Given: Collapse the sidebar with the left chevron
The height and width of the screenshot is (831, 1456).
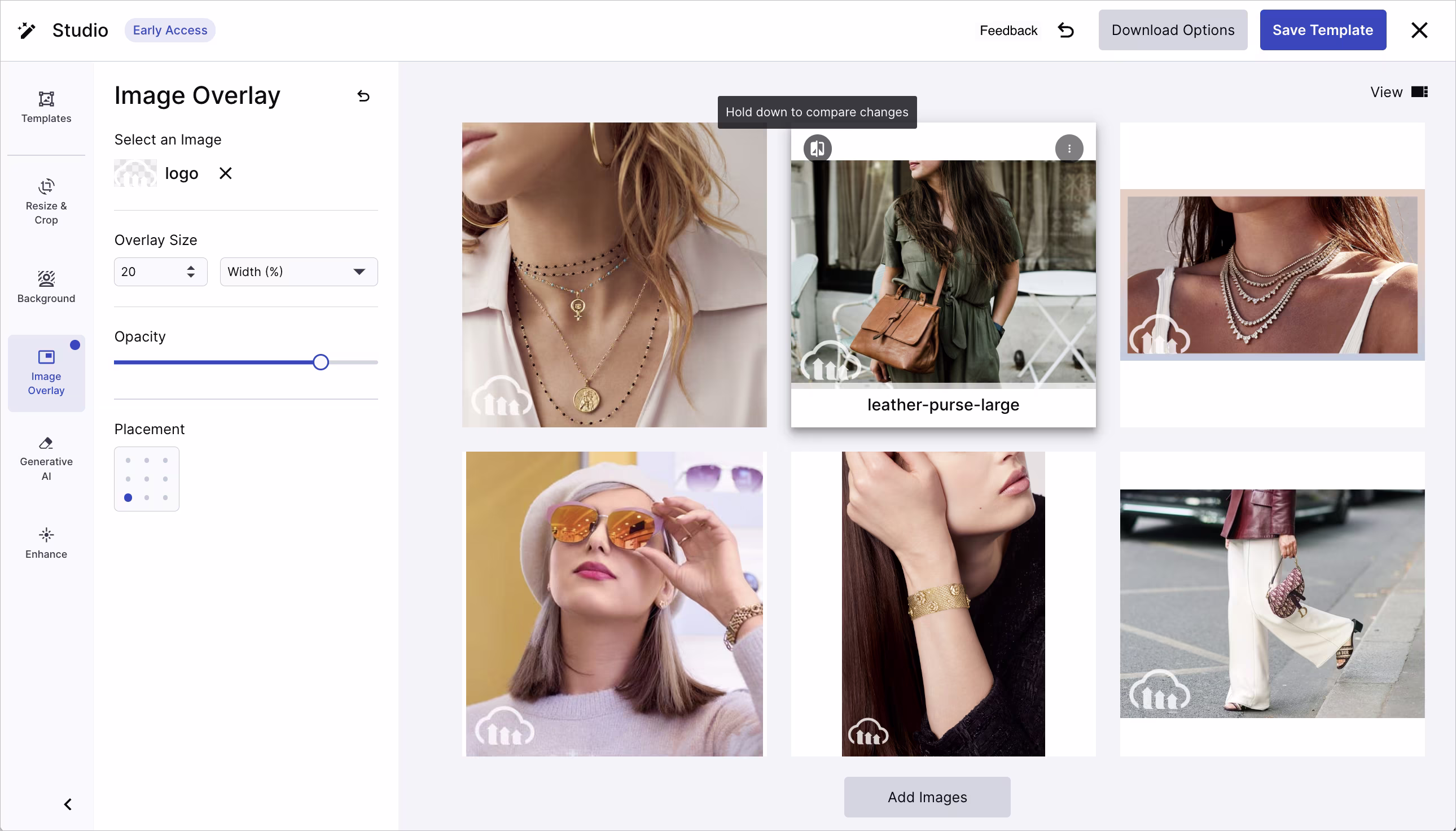Looking at the screenshot, I should pyautogui.click(x=68, y=803).
